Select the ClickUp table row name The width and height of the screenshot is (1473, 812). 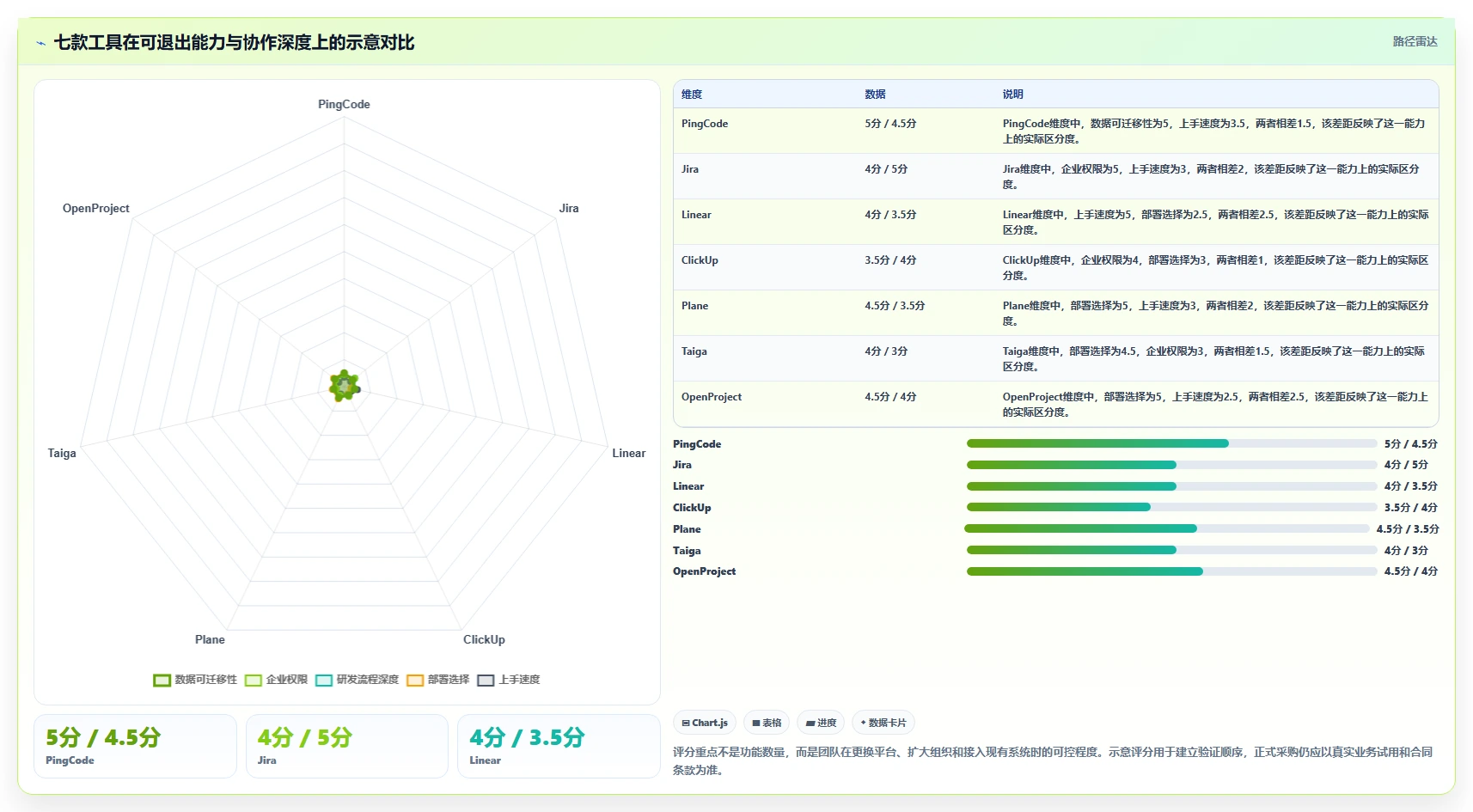[700, 260]
